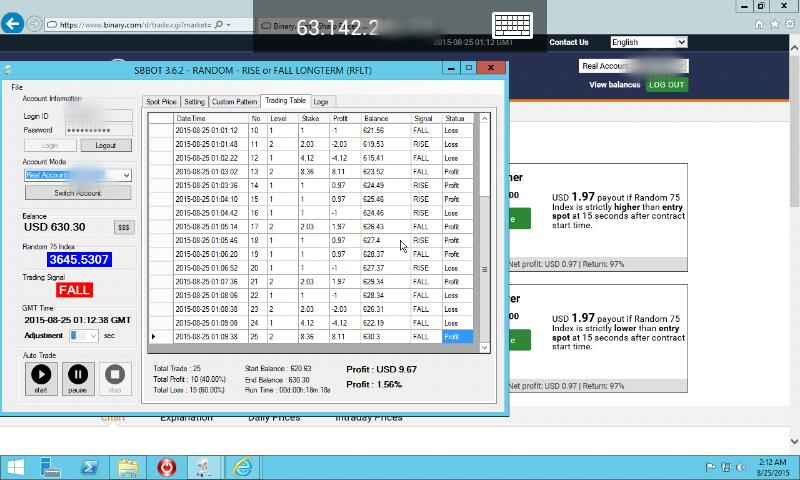Pause auto trade
The height and width of the screenshot is (480, 800).
click(x=78, y=378)
